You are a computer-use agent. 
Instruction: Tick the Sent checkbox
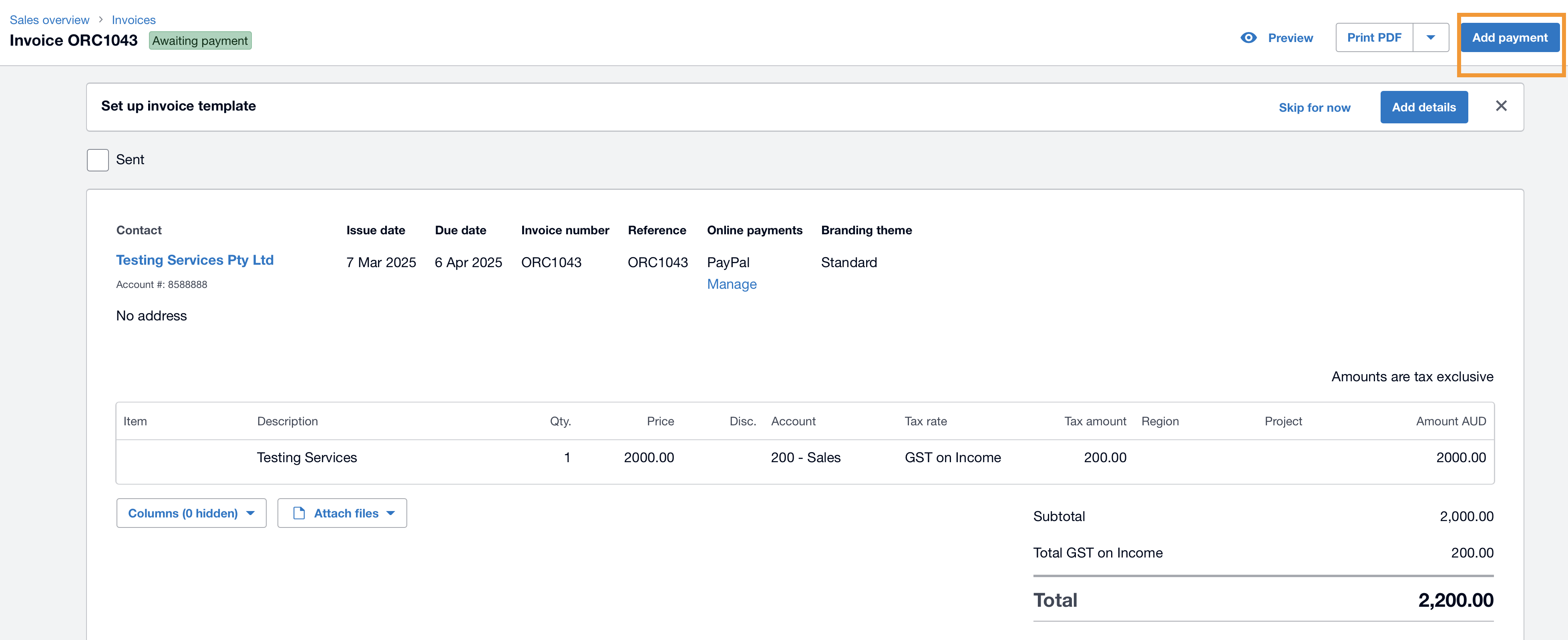[97, 160]
